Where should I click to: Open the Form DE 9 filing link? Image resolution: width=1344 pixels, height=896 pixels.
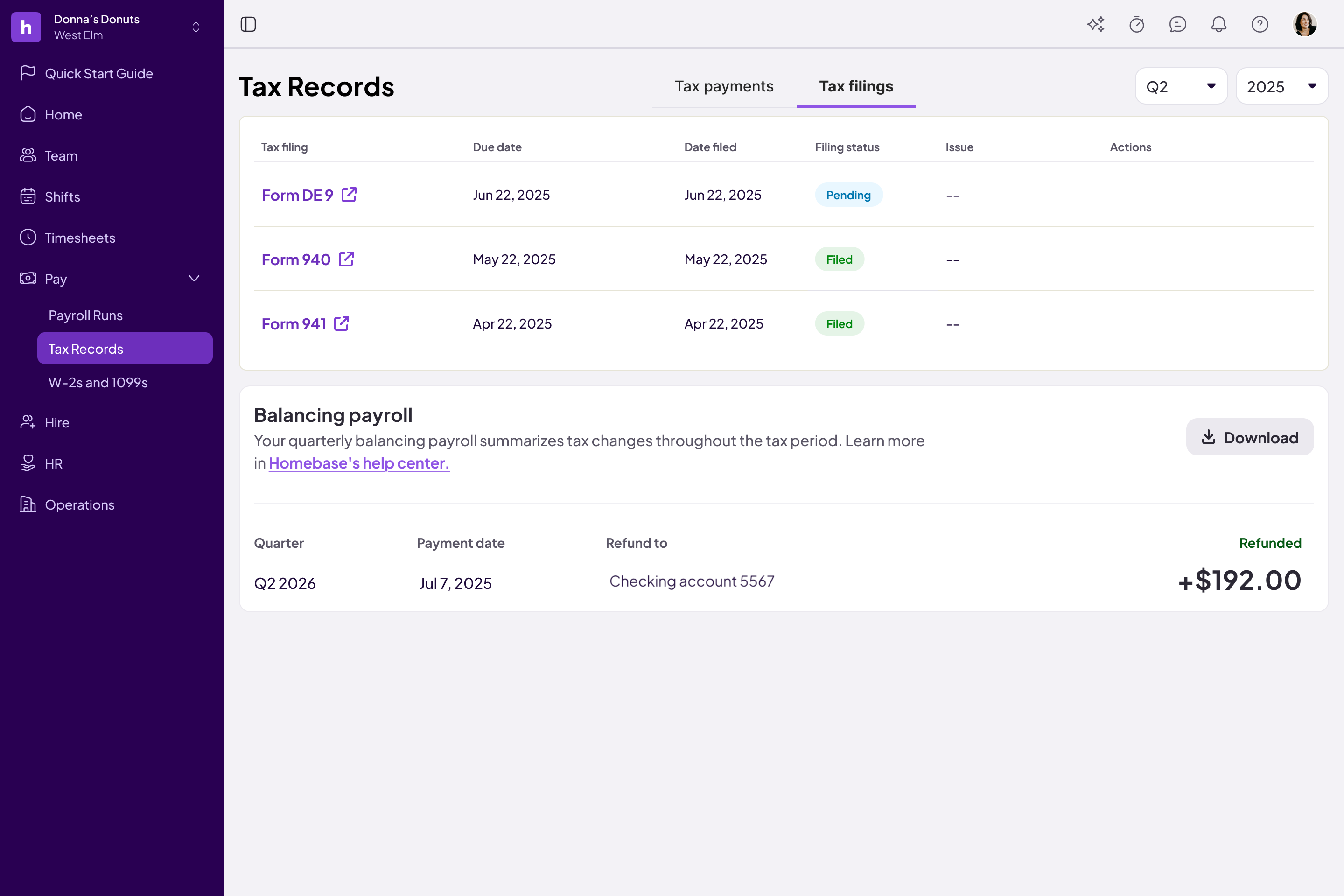(297, 196)
